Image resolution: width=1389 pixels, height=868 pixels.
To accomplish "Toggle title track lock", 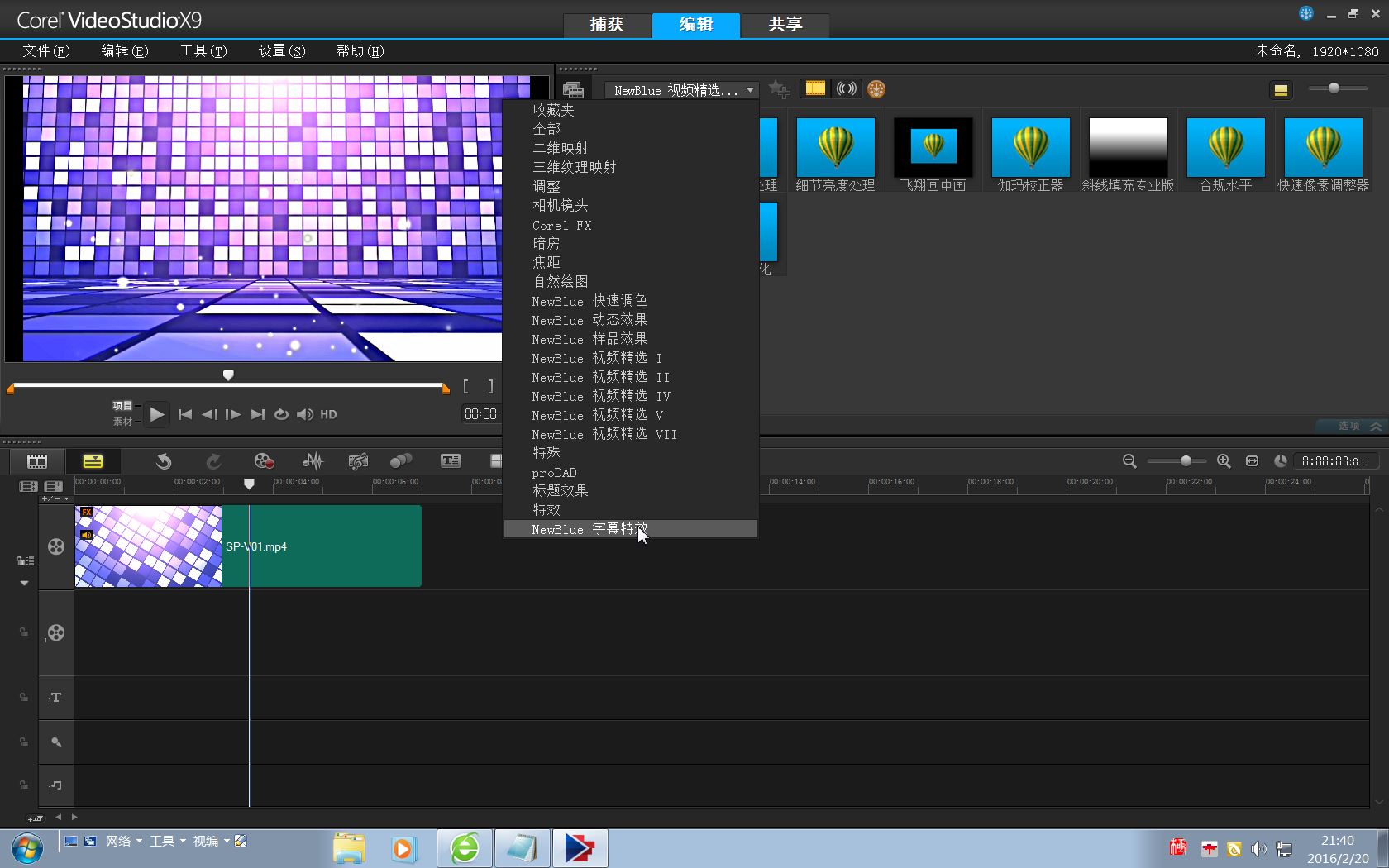I will (24, 698).
